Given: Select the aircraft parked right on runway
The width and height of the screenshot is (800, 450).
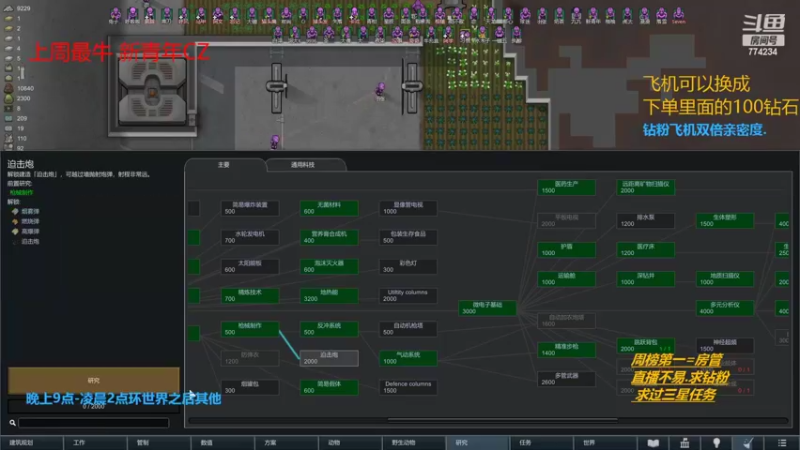Looking at the screenshot, I should (412, 87).
